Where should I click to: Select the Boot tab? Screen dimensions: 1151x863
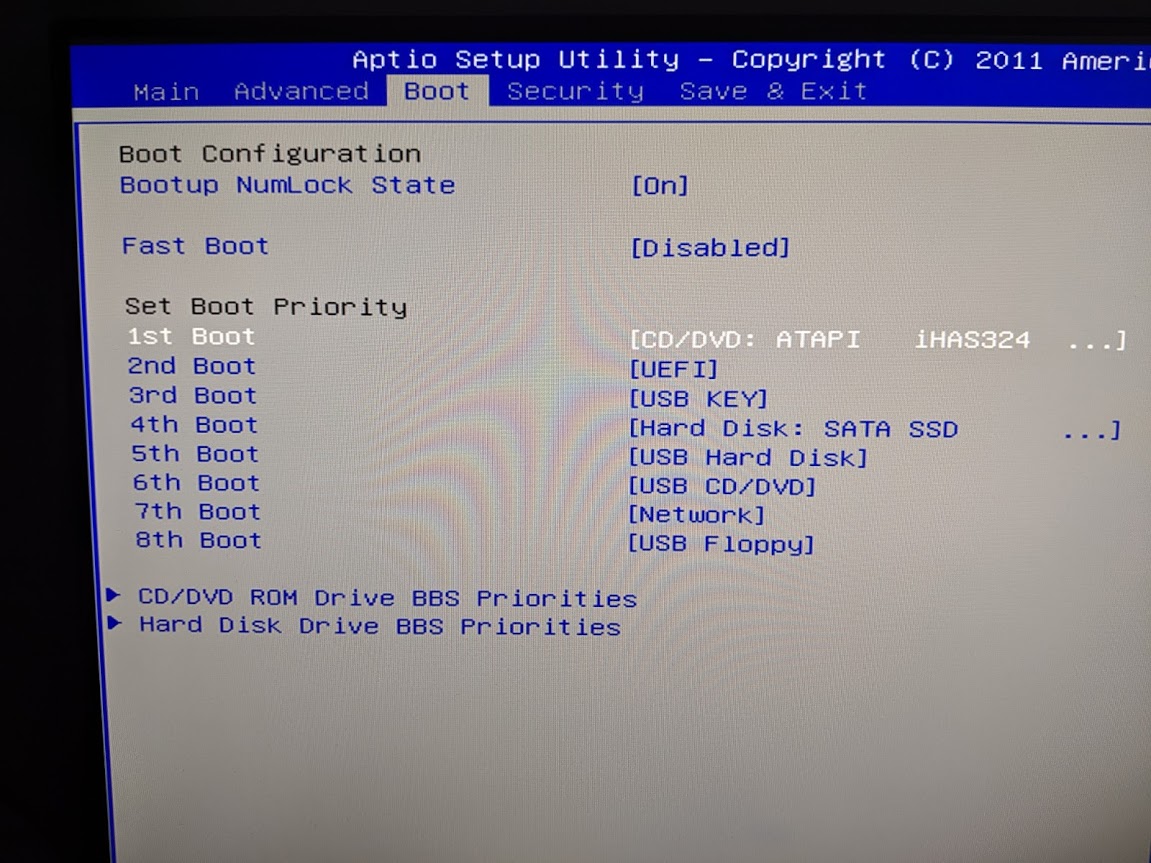click(437, 91)
